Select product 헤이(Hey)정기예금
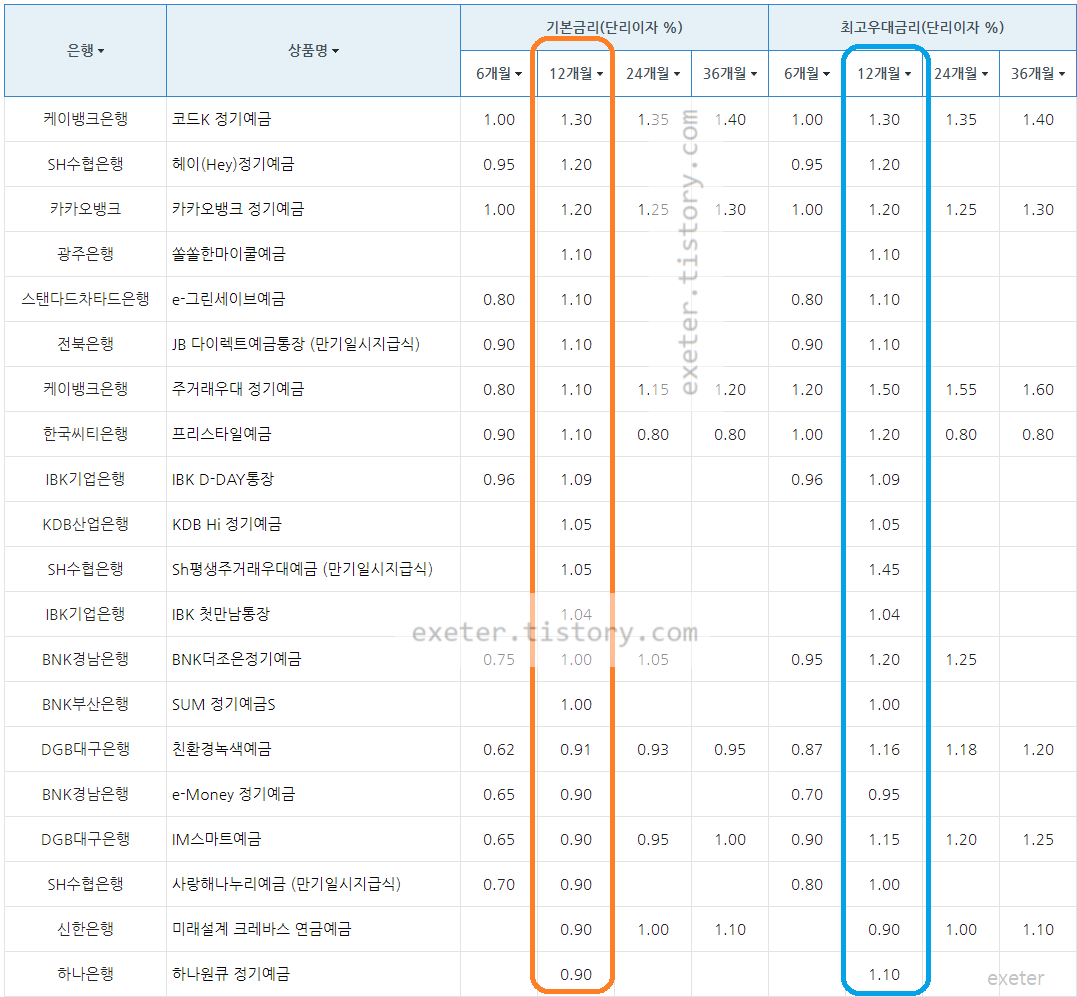The height and width of the screenshot is (997, 1077). click(x=233, y=164)
